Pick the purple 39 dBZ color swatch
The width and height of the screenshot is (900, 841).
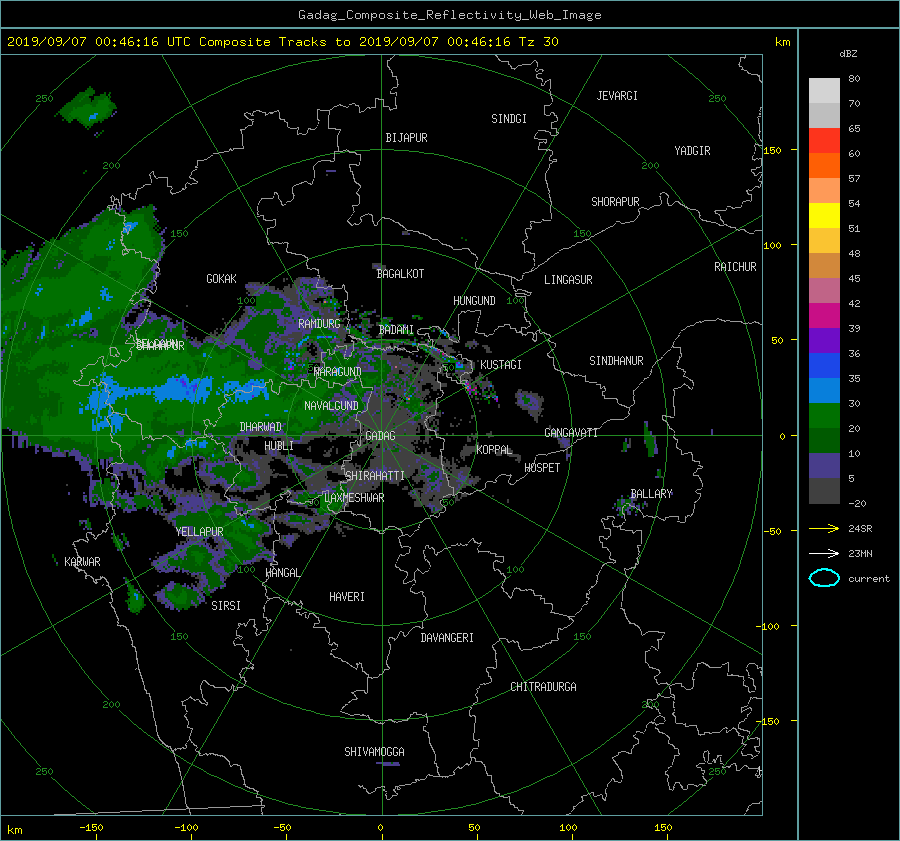pyautogui.click(x=824, y=340)
